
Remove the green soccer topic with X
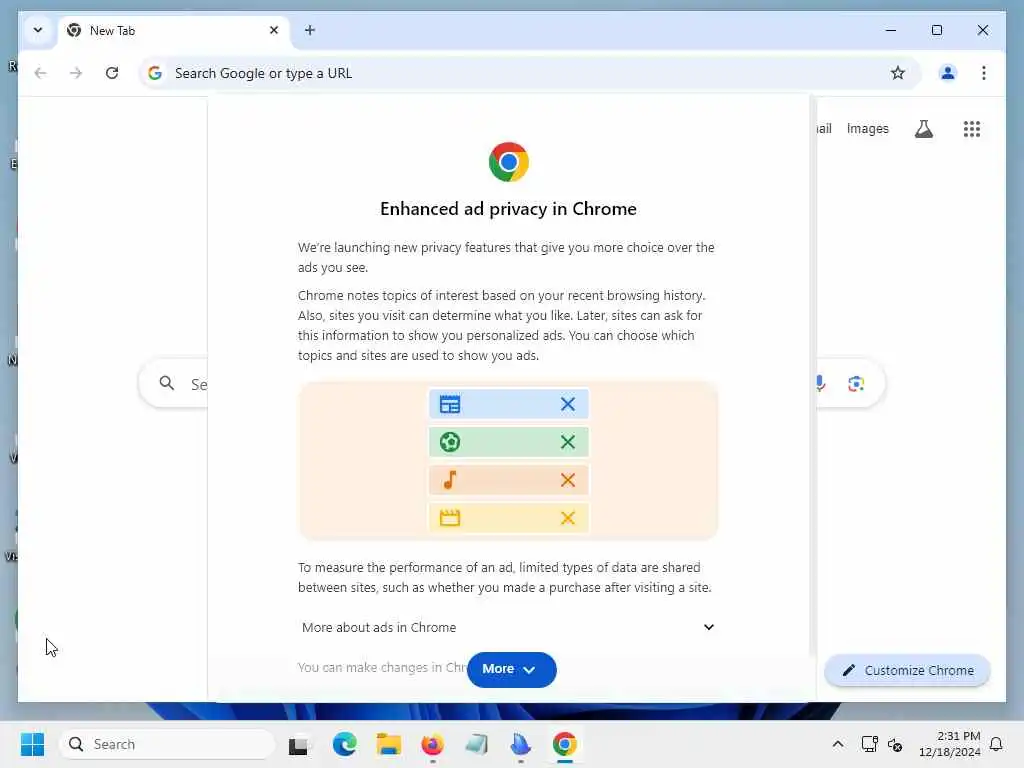[x=568, y=442]
